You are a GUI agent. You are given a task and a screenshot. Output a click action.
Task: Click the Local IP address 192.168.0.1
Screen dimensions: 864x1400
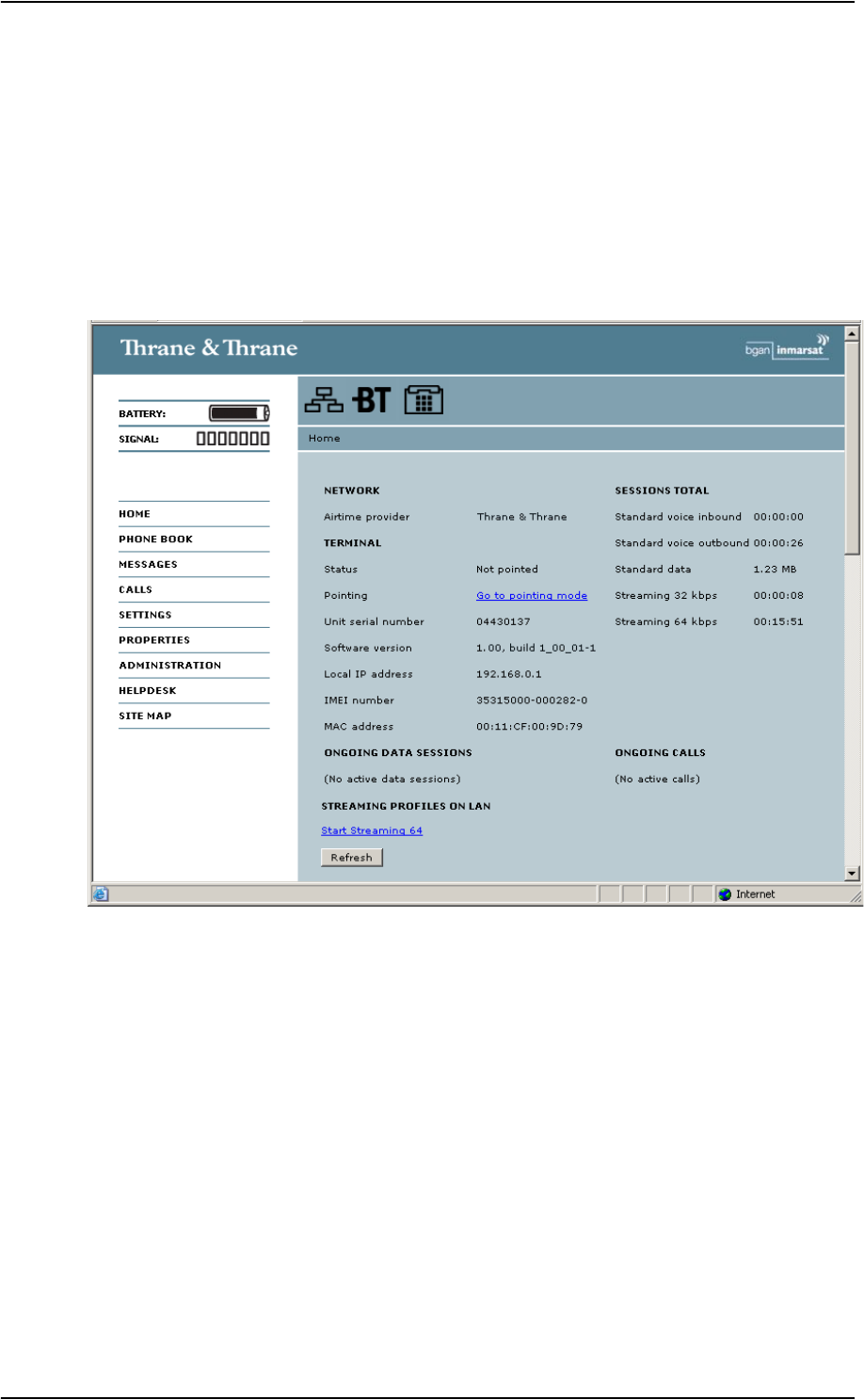coord(509,675)
